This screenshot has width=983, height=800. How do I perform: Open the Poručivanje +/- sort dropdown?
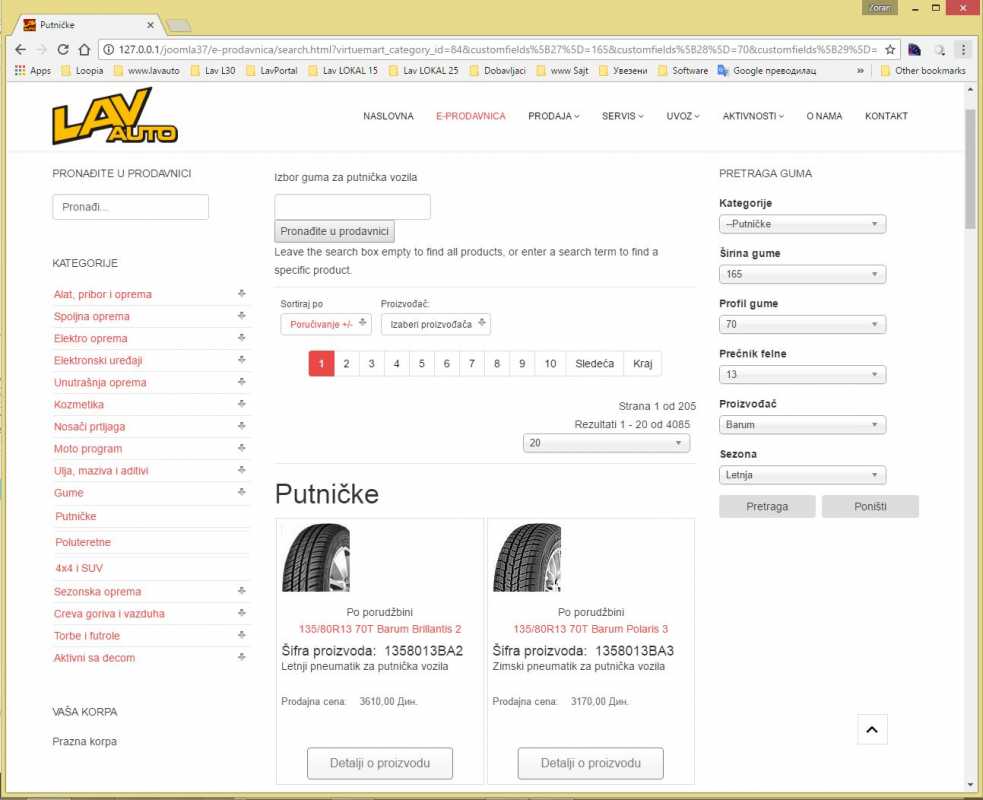click(x=326, y=324)
